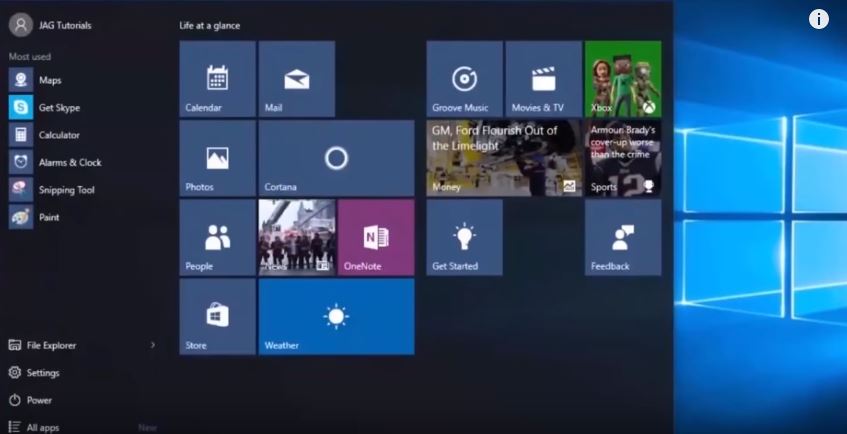
Task: Launch the Mail tile
Action: click(x=296, y=80)
